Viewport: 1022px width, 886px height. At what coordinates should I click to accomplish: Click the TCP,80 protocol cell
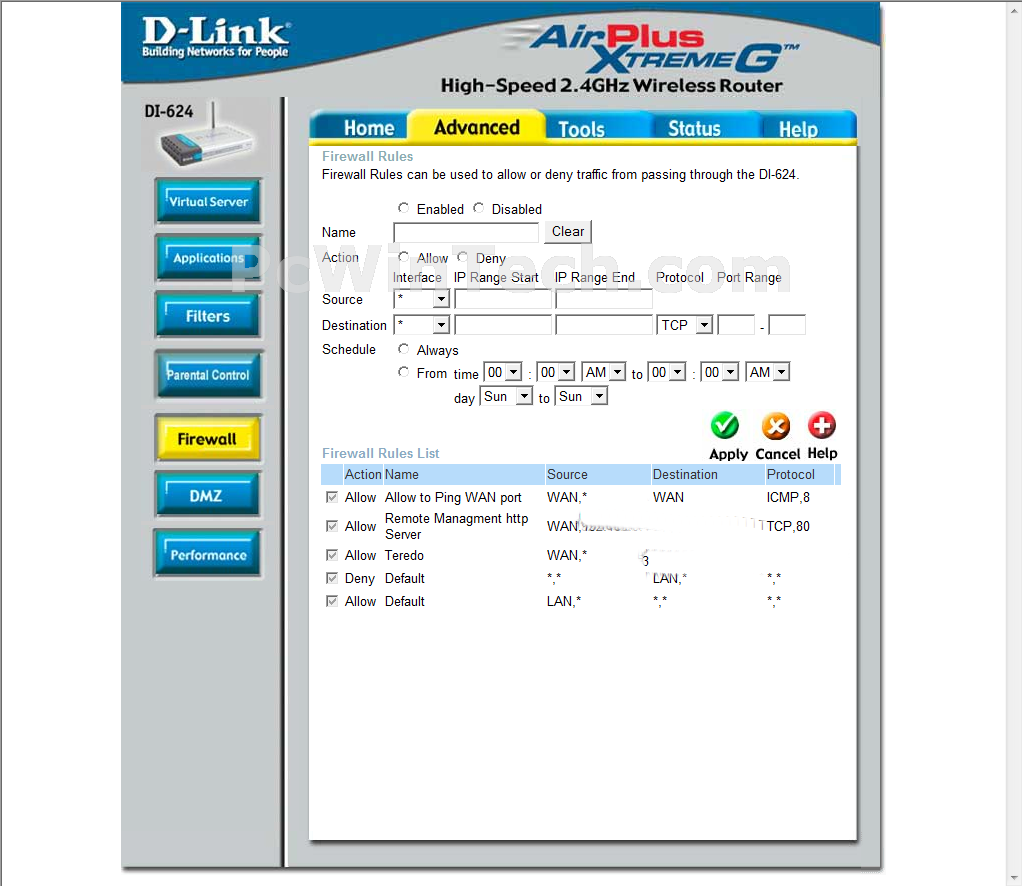point(788,526)
